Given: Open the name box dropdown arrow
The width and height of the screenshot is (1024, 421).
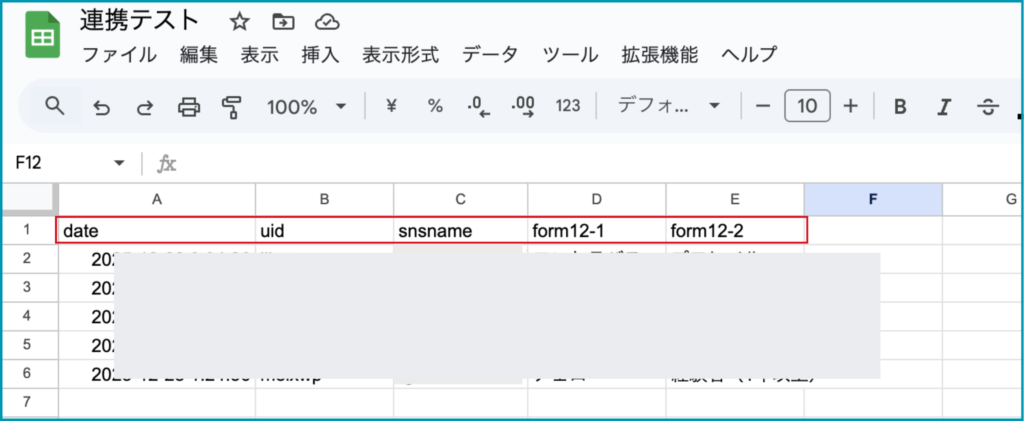Looking at the screenshot, I should point(119,163).
